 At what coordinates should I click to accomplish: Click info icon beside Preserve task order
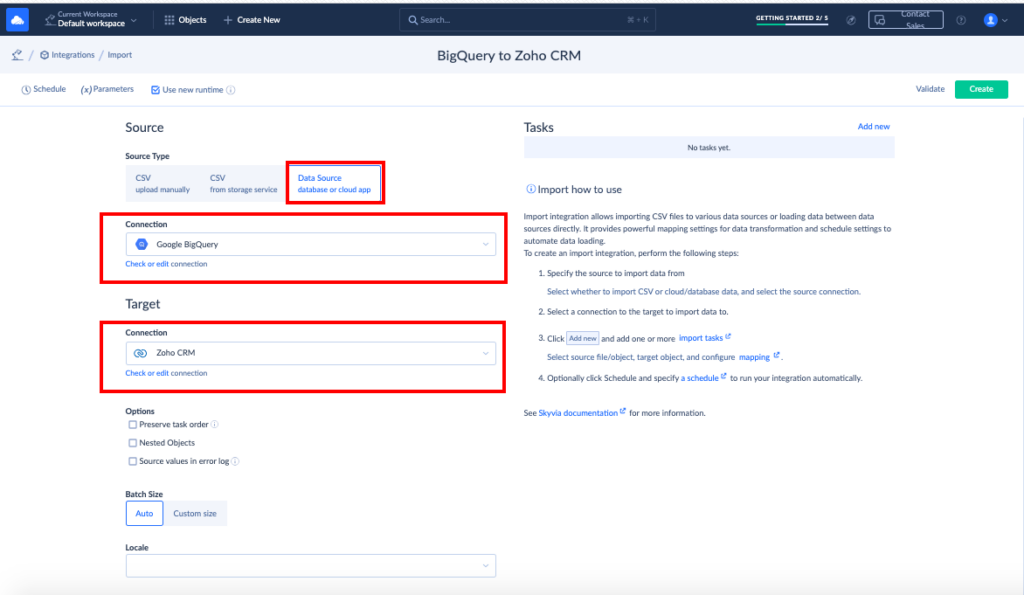pos(215,425)
